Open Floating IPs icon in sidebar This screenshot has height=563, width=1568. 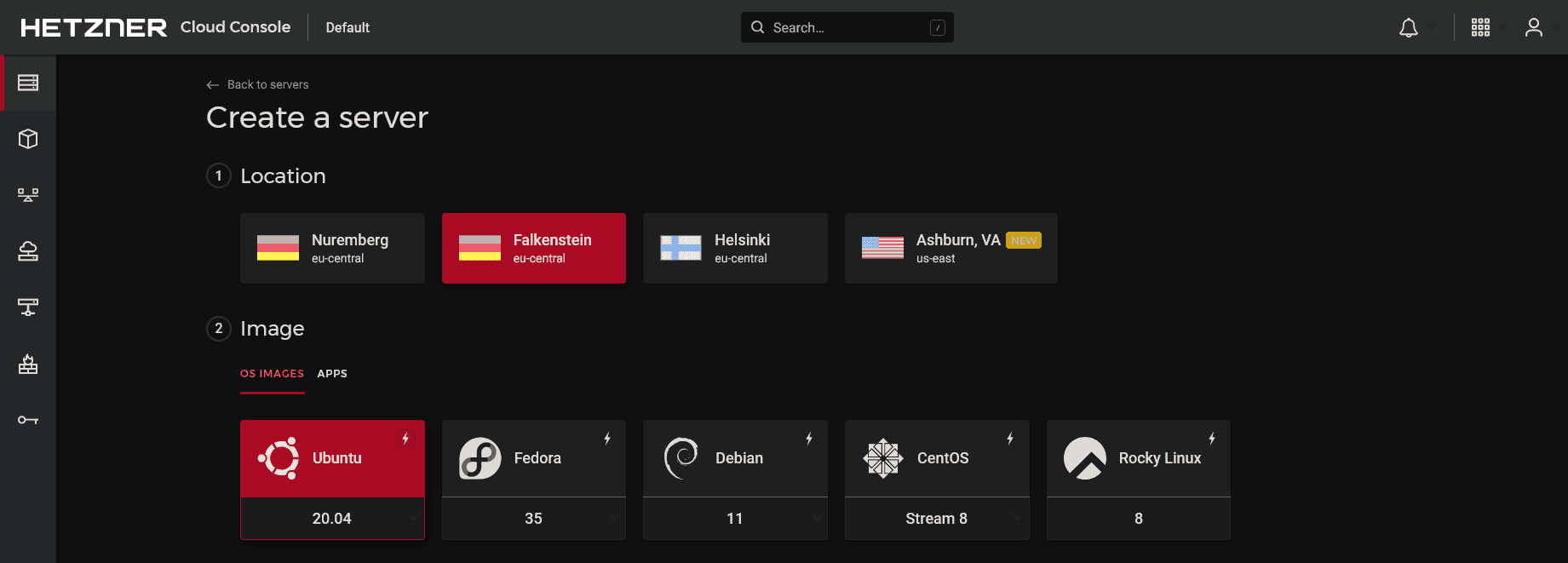[28, 251]
